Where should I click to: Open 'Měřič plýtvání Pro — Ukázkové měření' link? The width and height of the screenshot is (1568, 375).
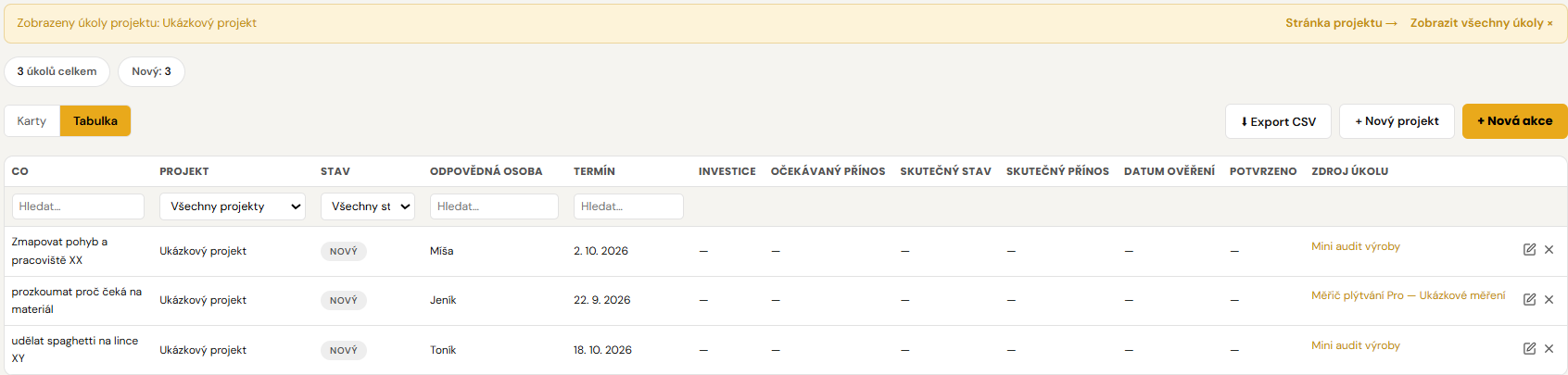click(x=1409, y=295)
